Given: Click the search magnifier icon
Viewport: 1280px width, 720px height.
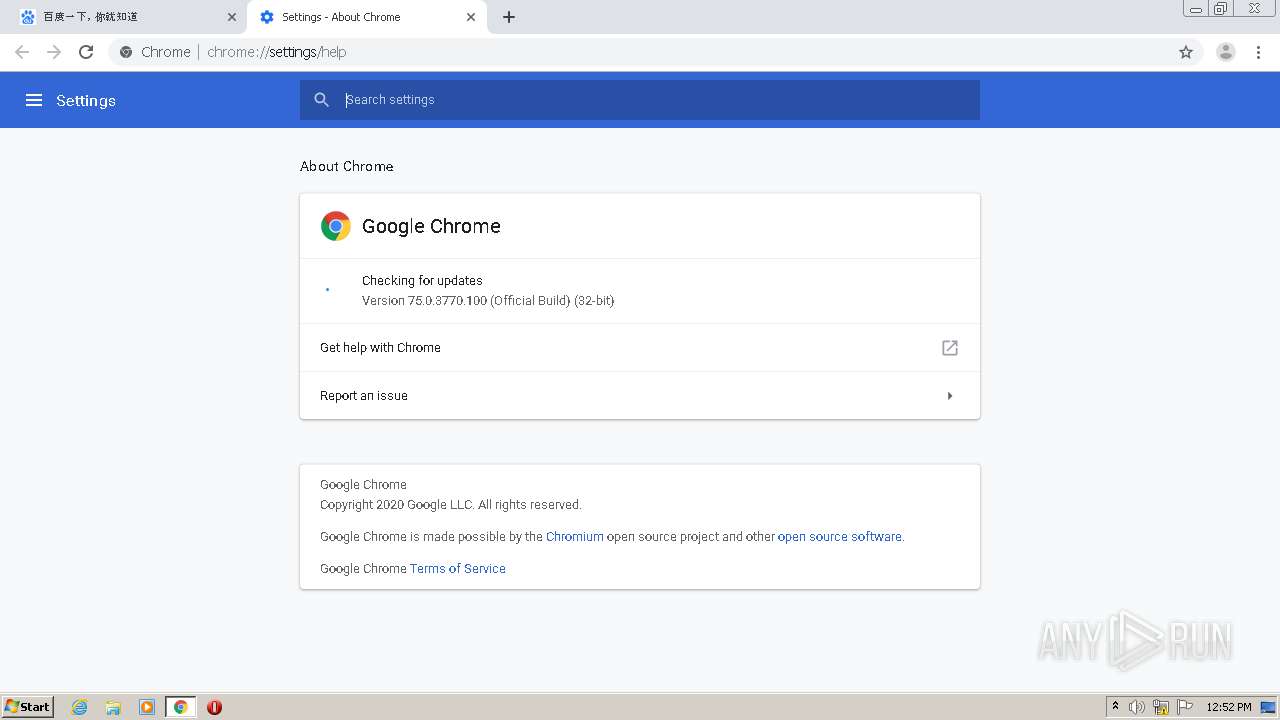Looking at the screenshot, I should [321, 100].
